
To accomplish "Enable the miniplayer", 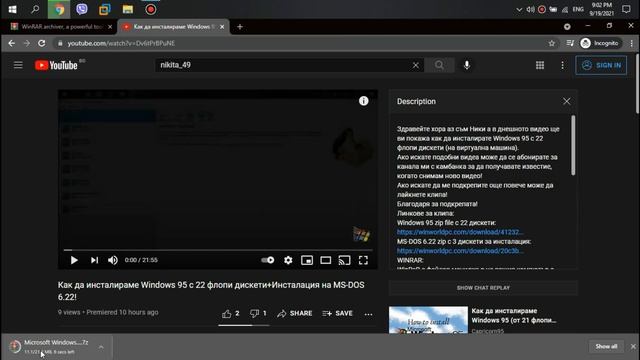I will coord(307,260).
